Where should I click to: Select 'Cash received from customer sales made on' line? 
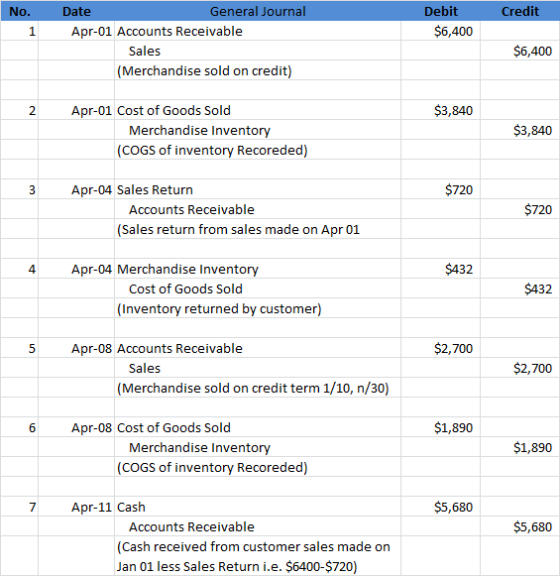click(254, 547)
